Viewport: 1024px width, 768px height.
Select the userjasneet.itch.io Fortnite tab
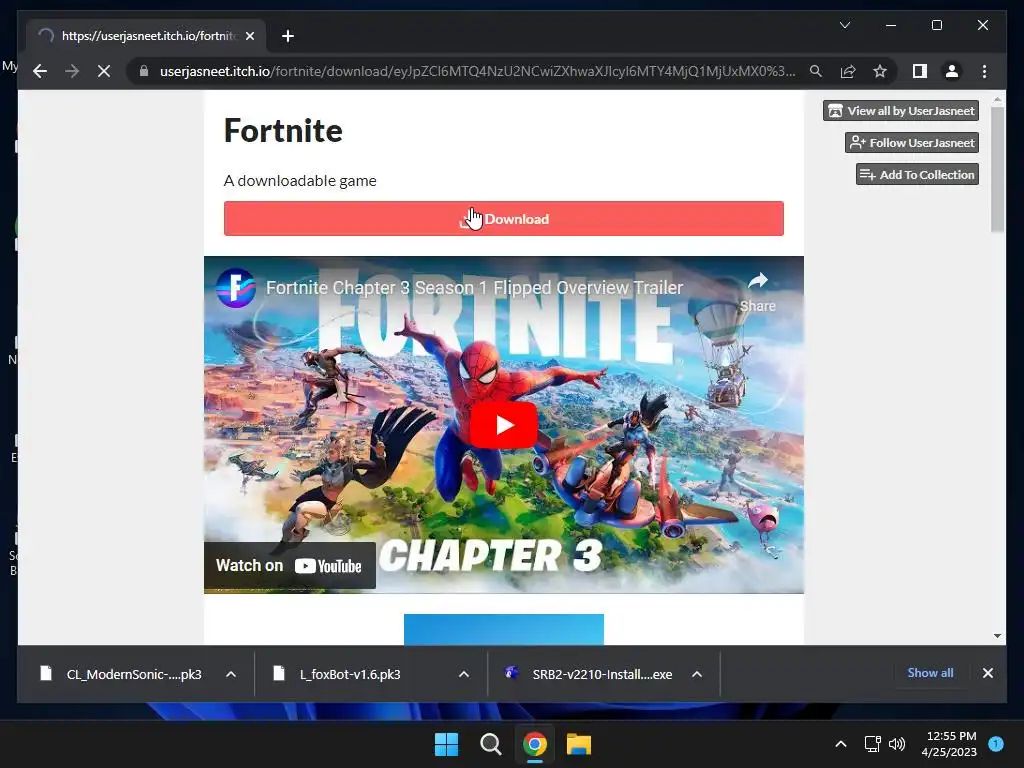146,36
